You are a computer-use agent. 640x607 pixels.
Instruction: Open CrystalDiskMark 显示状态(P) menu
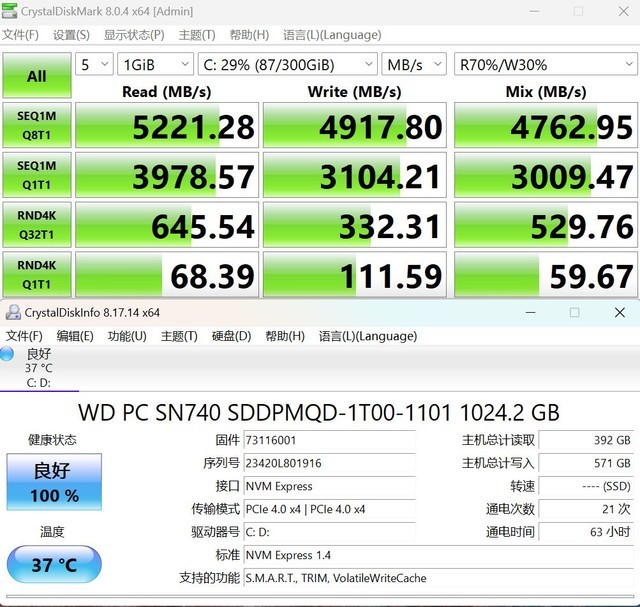click(x=134, y=35)
